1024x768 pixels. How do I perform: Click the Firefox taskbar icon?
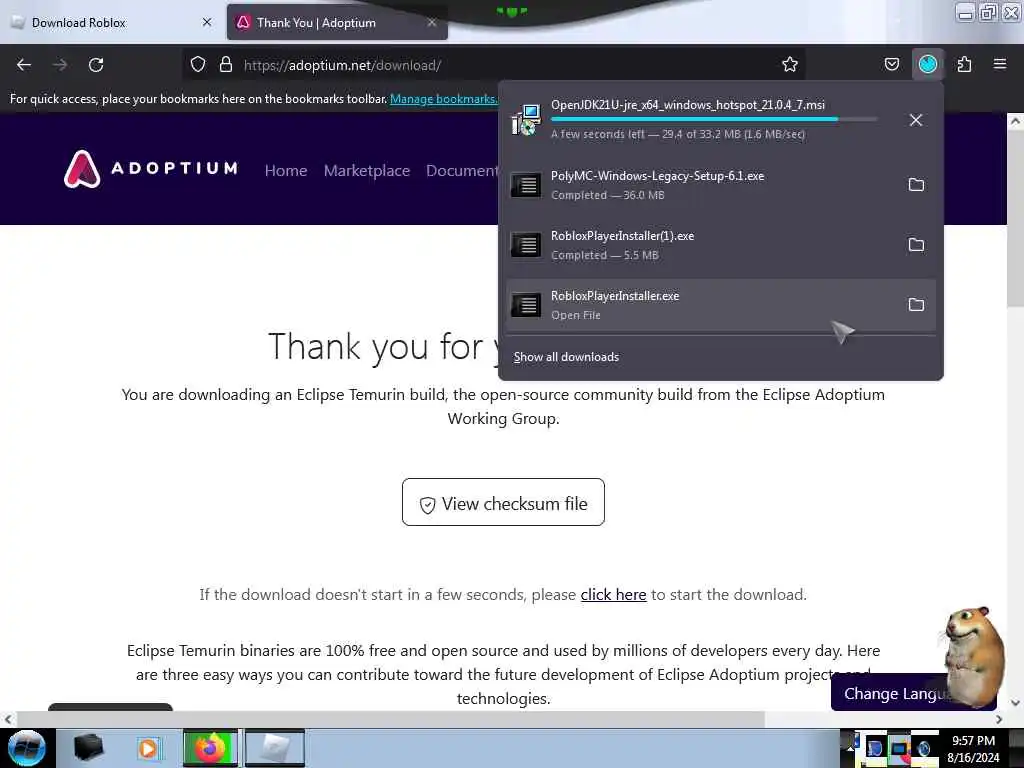coord(210,748)
